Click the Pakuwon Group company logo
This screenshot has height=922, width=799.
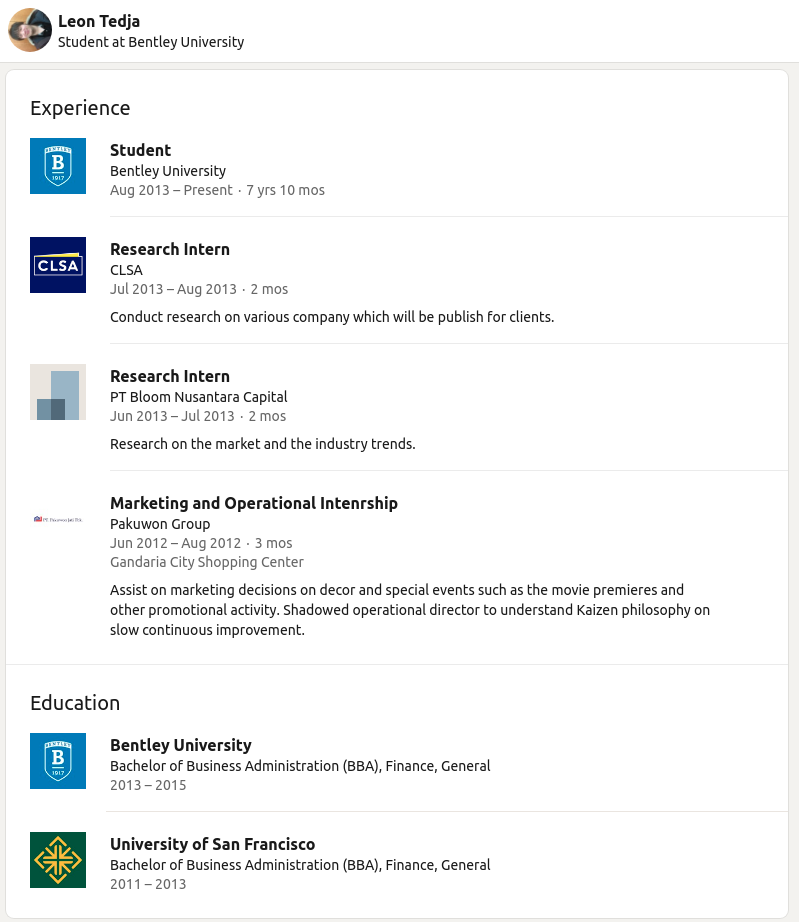[x=58, y=519]
